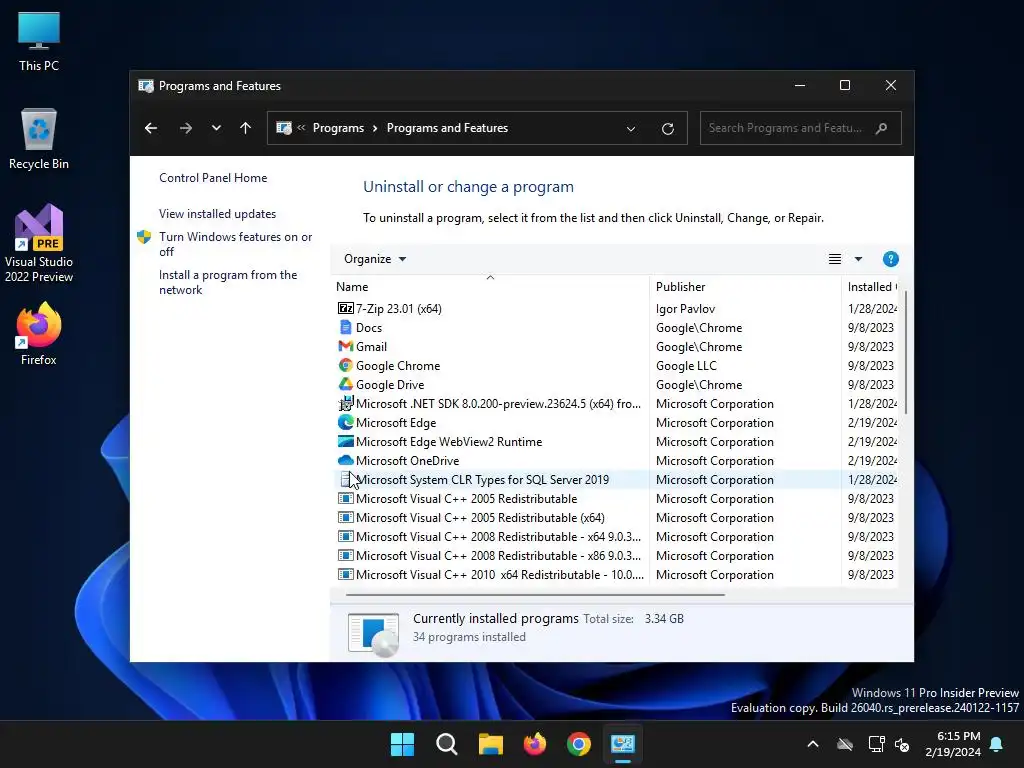
Task: Click Google LLC publisher cell
Action: 686,366
